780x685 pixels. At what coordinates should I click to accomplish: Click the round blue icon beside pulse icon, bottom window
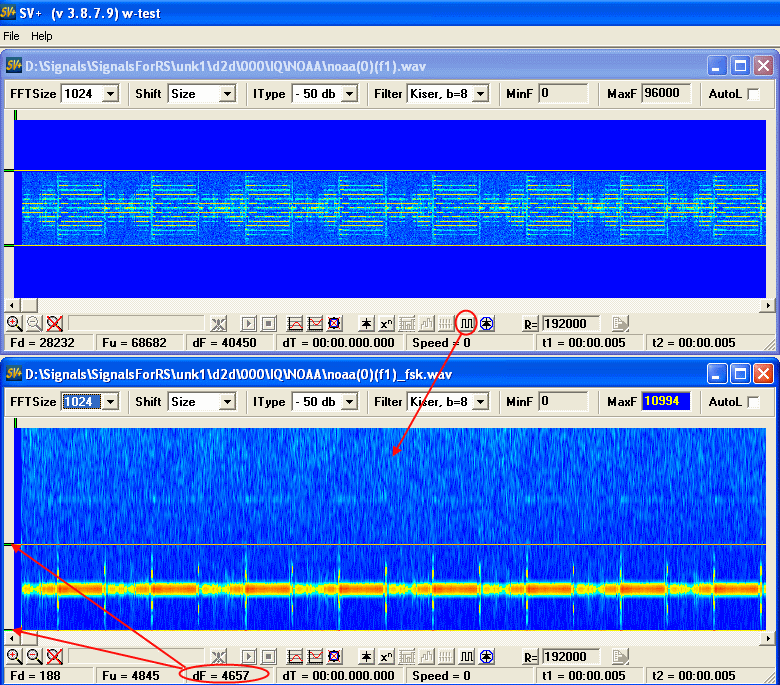coord(487,656)
